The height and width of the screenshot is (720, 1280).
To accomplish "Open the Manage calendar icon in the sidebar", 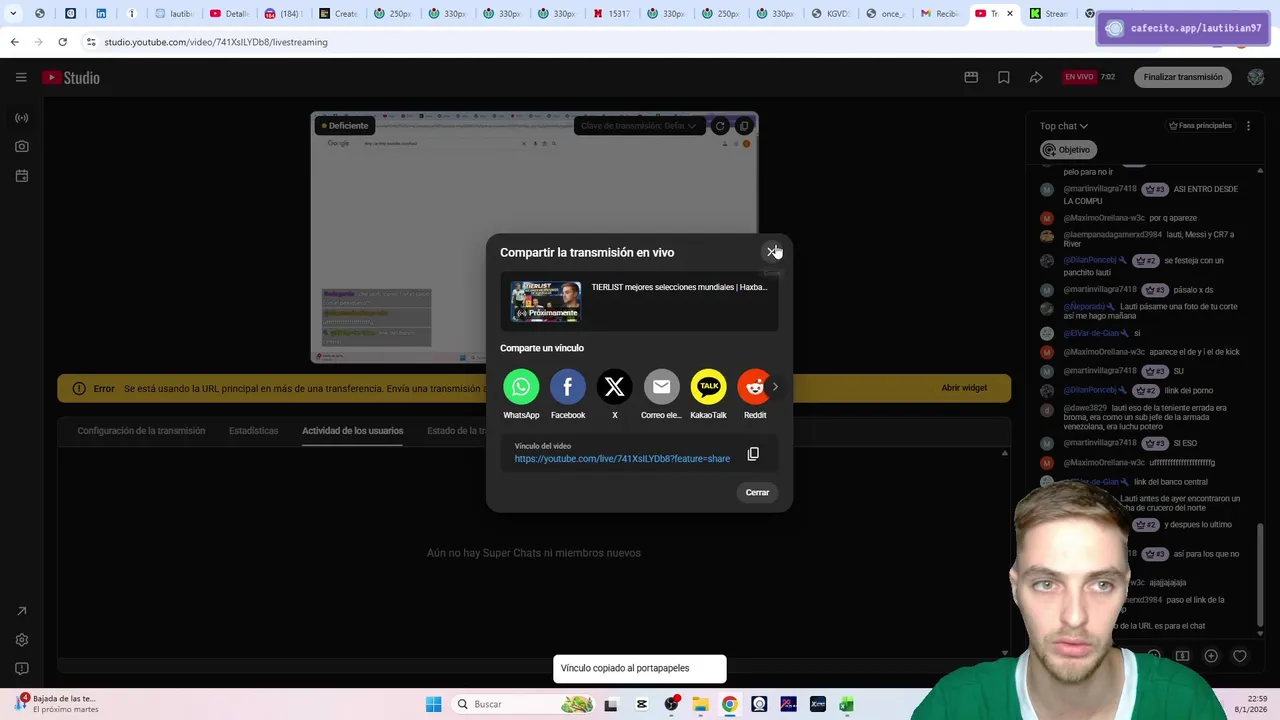I will (21, 176).
